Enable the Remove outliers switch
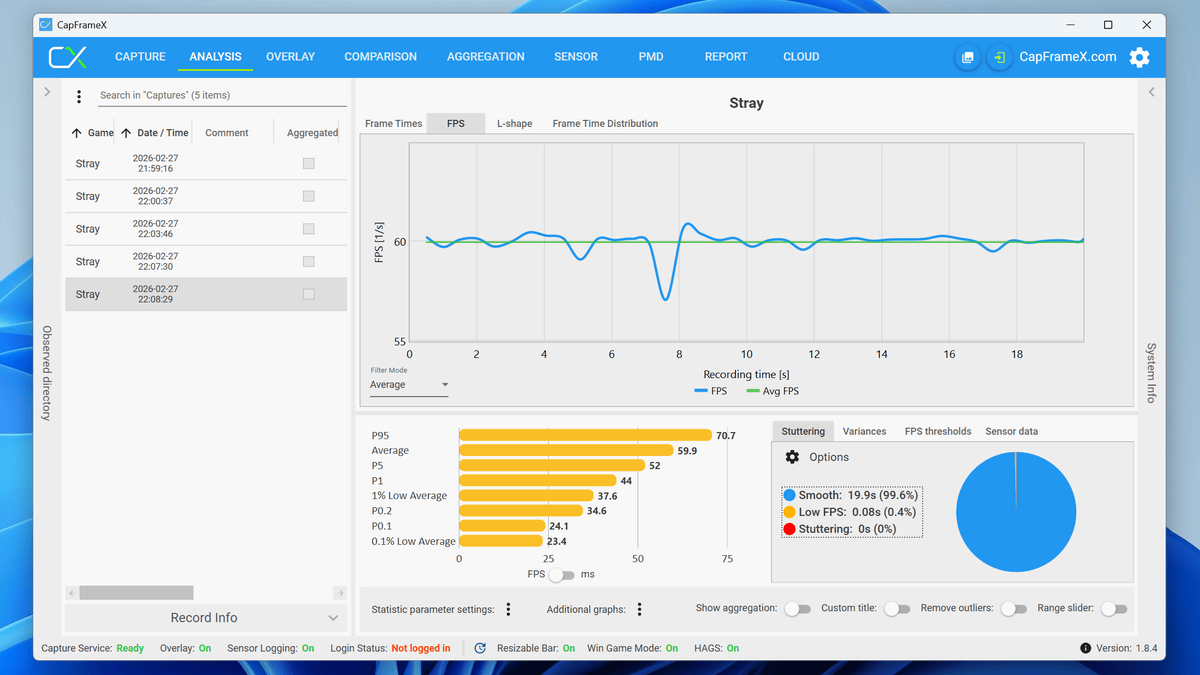The image size is (1200, 675). (1013, 609)
